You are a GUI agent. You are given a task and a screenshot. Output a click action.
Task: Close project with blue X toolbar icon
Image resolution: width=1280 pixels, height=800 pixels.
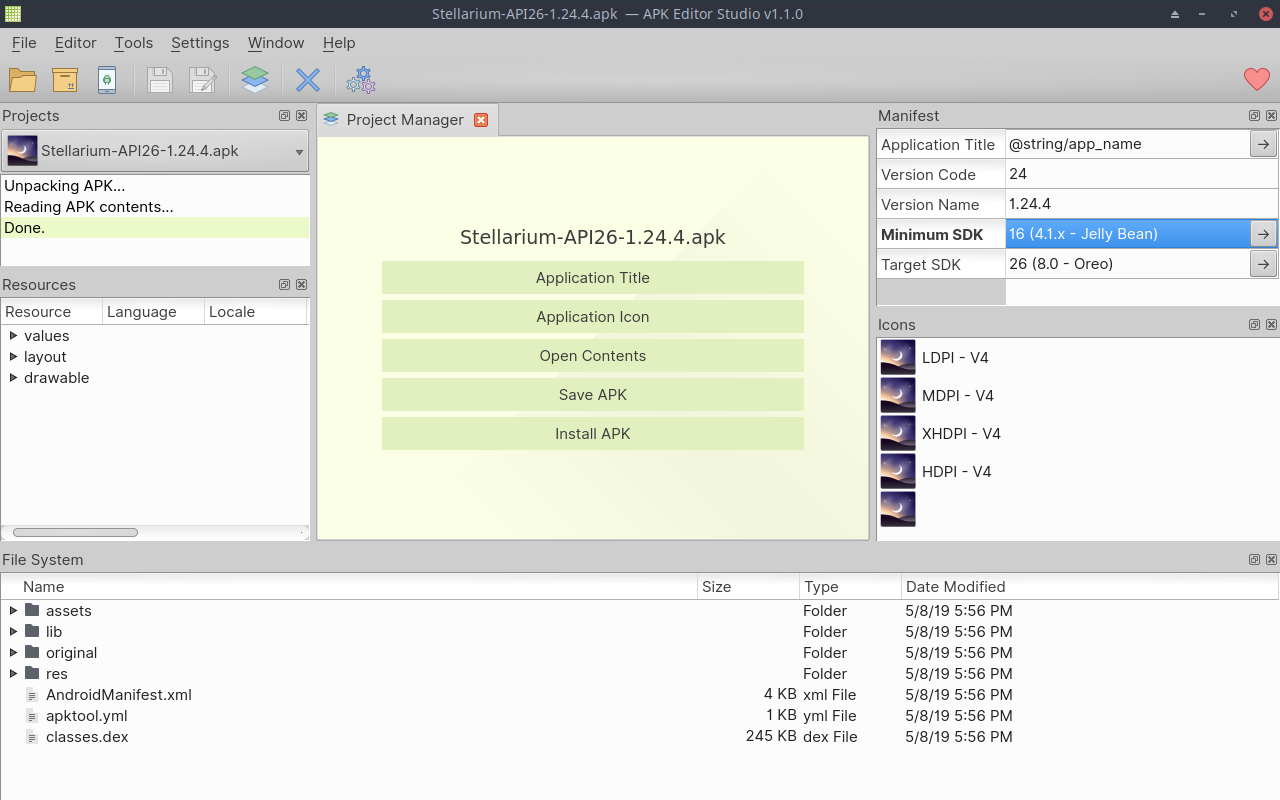308,80
